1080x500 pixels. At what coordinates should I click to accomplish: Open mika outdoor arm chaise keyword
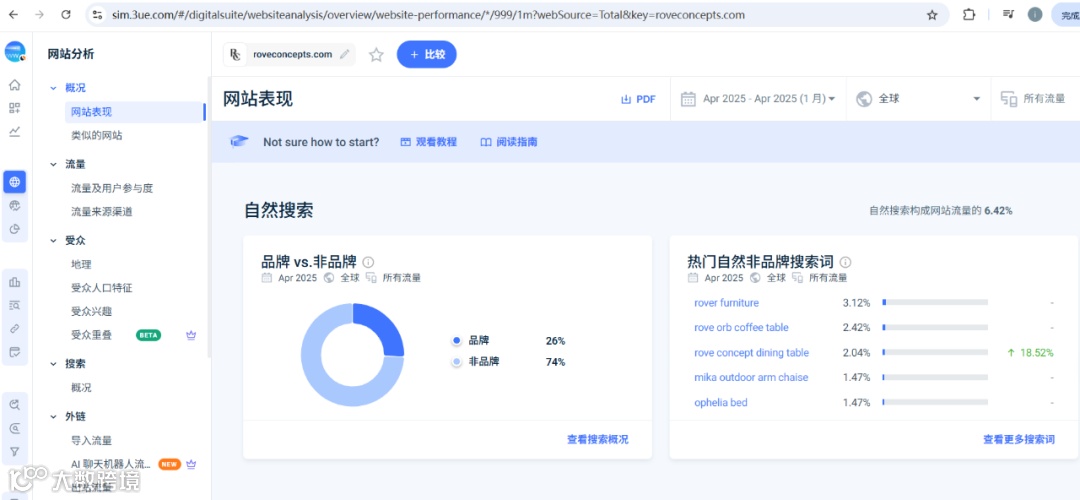pyautogui.click(x=751, y=377)
